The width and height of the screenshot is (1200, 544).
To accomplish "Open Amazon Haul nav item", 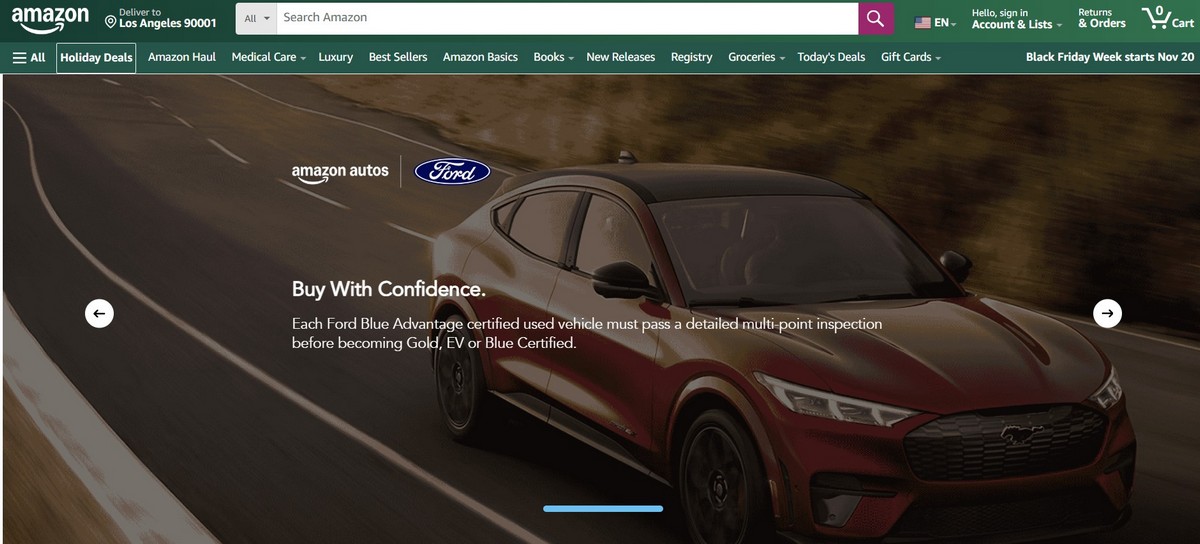I will tap(182, 57).
